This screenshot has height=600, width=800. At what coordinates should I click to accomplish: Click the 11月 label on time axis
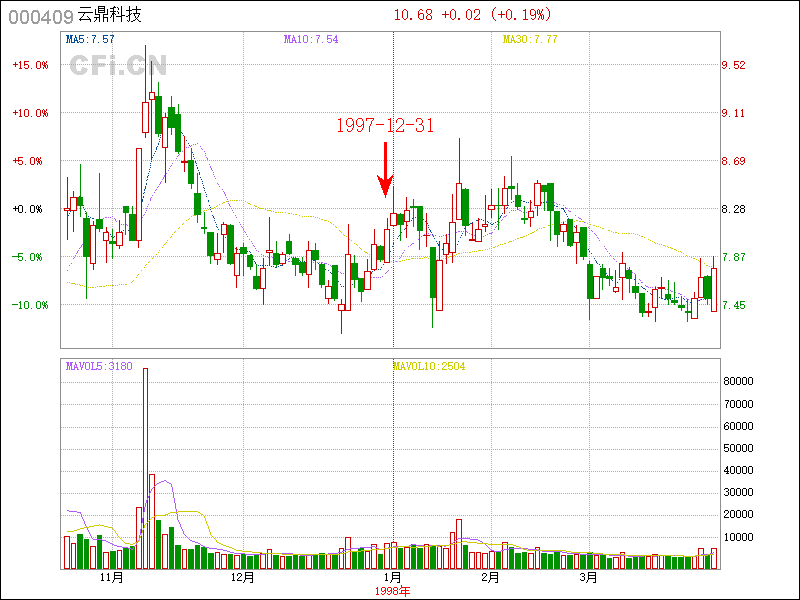coord(112,578)
